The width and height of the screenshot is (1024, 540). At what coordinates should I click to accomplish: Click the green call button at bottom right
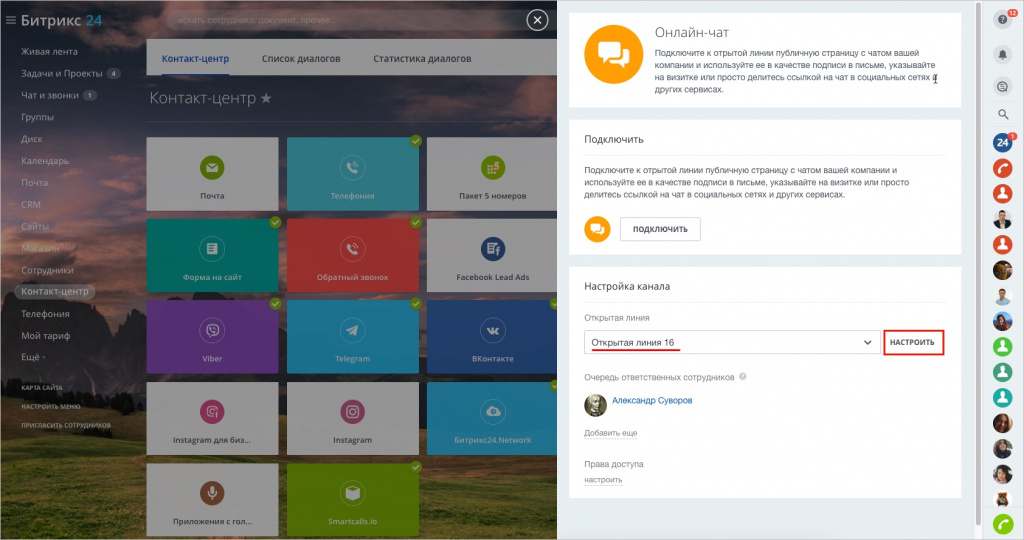pos(1003,524)
